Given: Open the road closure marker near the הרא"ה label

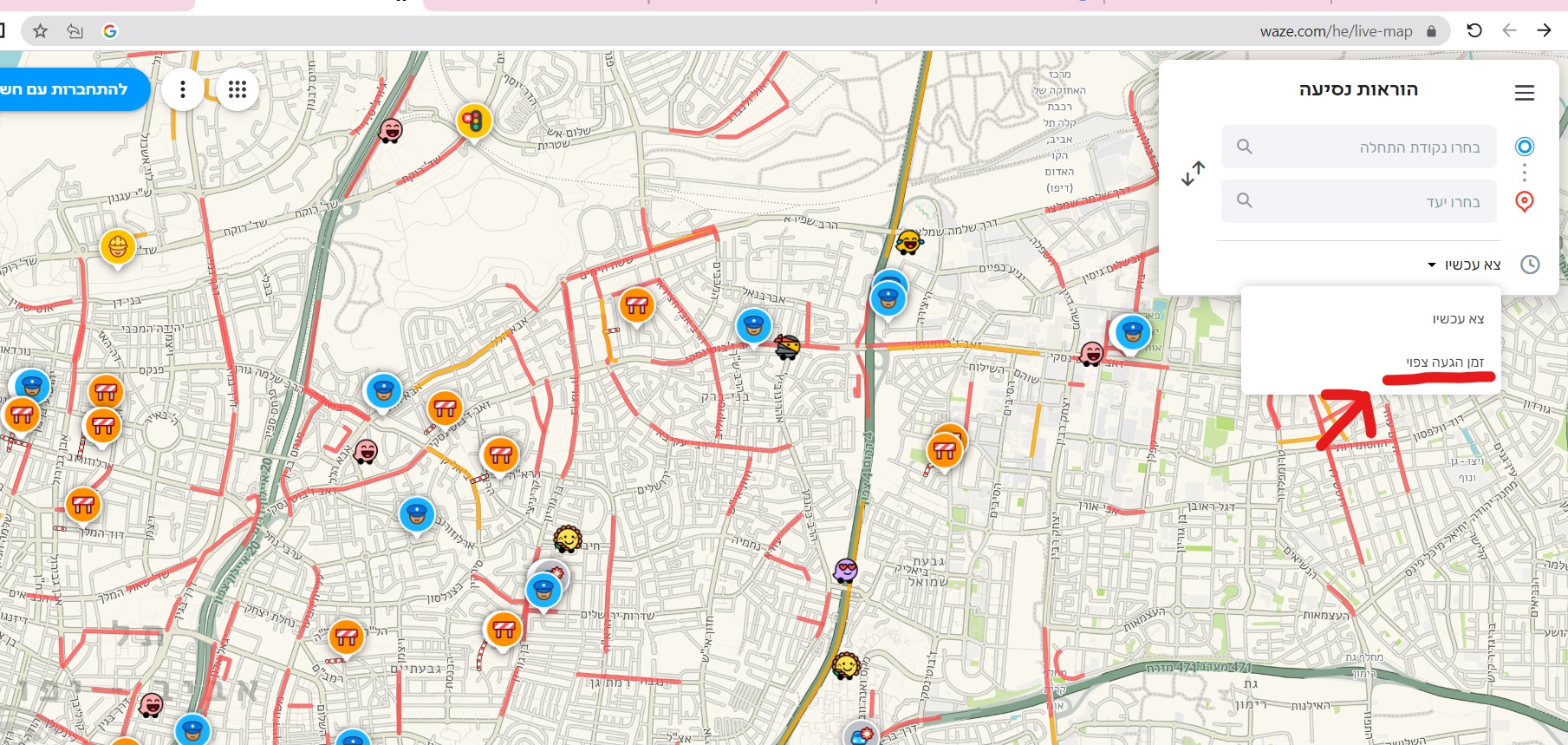Looking at the screenshot, I should pyautogui.click(x=500, y=455).
